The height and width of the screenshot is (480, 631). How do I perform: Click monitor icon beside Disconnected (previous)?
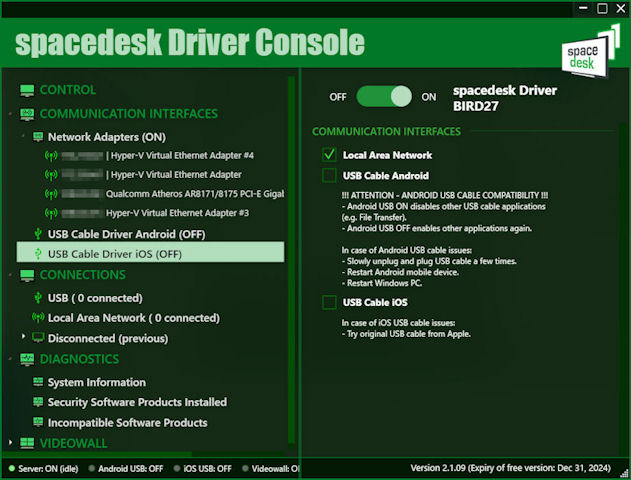(38, 338)
